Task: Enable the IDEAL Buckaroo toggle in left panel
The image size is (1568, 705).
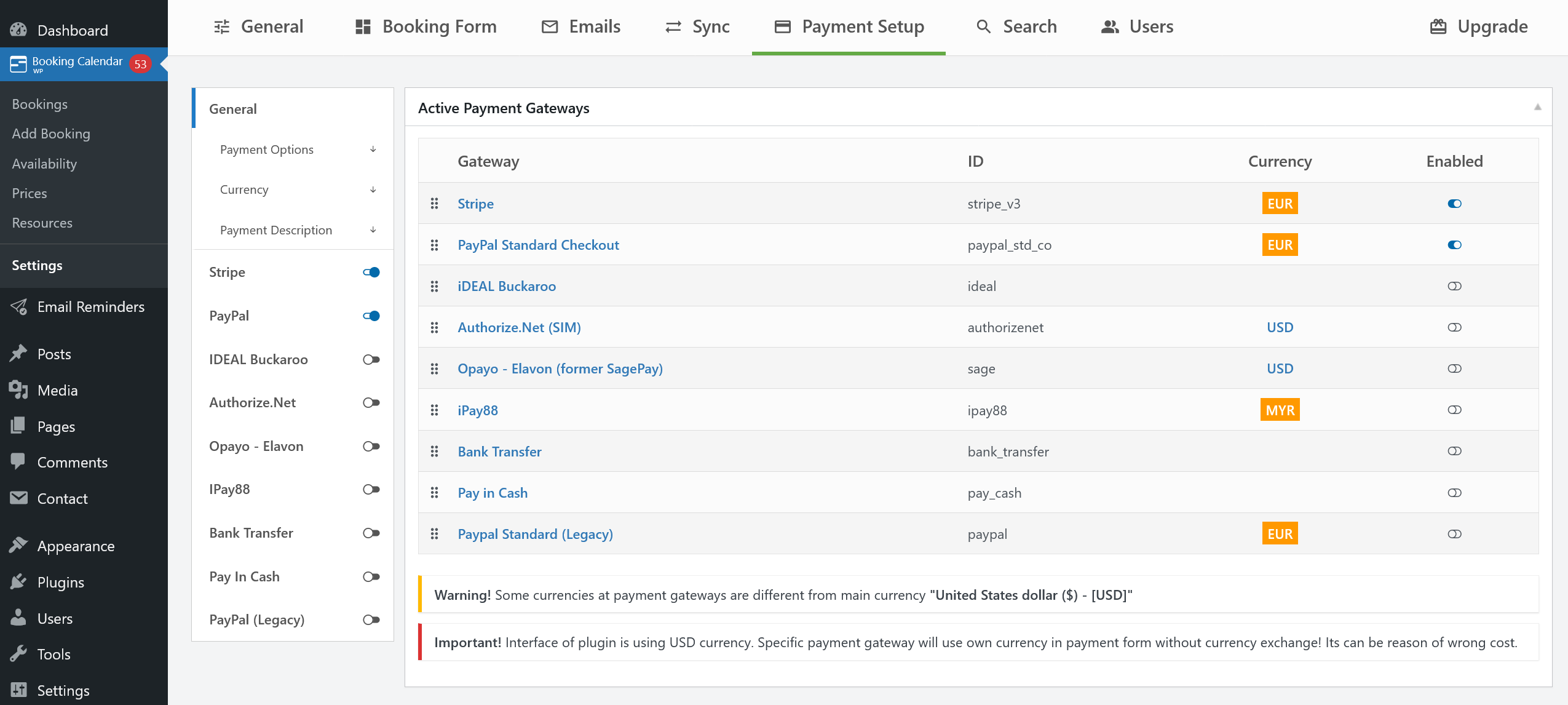Action: (371, 359)
